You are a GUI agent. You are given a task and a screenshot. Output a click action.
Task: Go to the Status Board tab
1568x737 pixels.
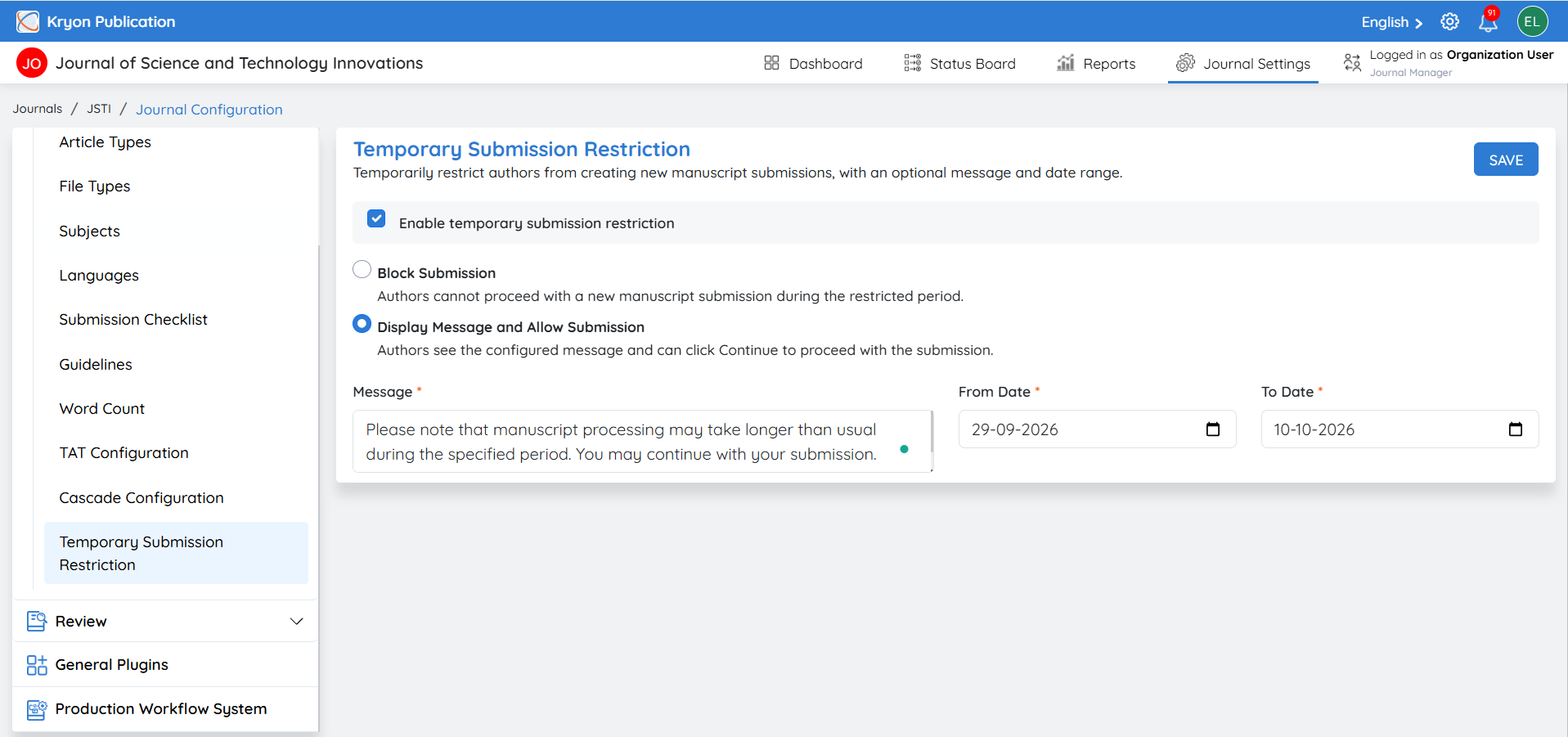pos(960,64)
